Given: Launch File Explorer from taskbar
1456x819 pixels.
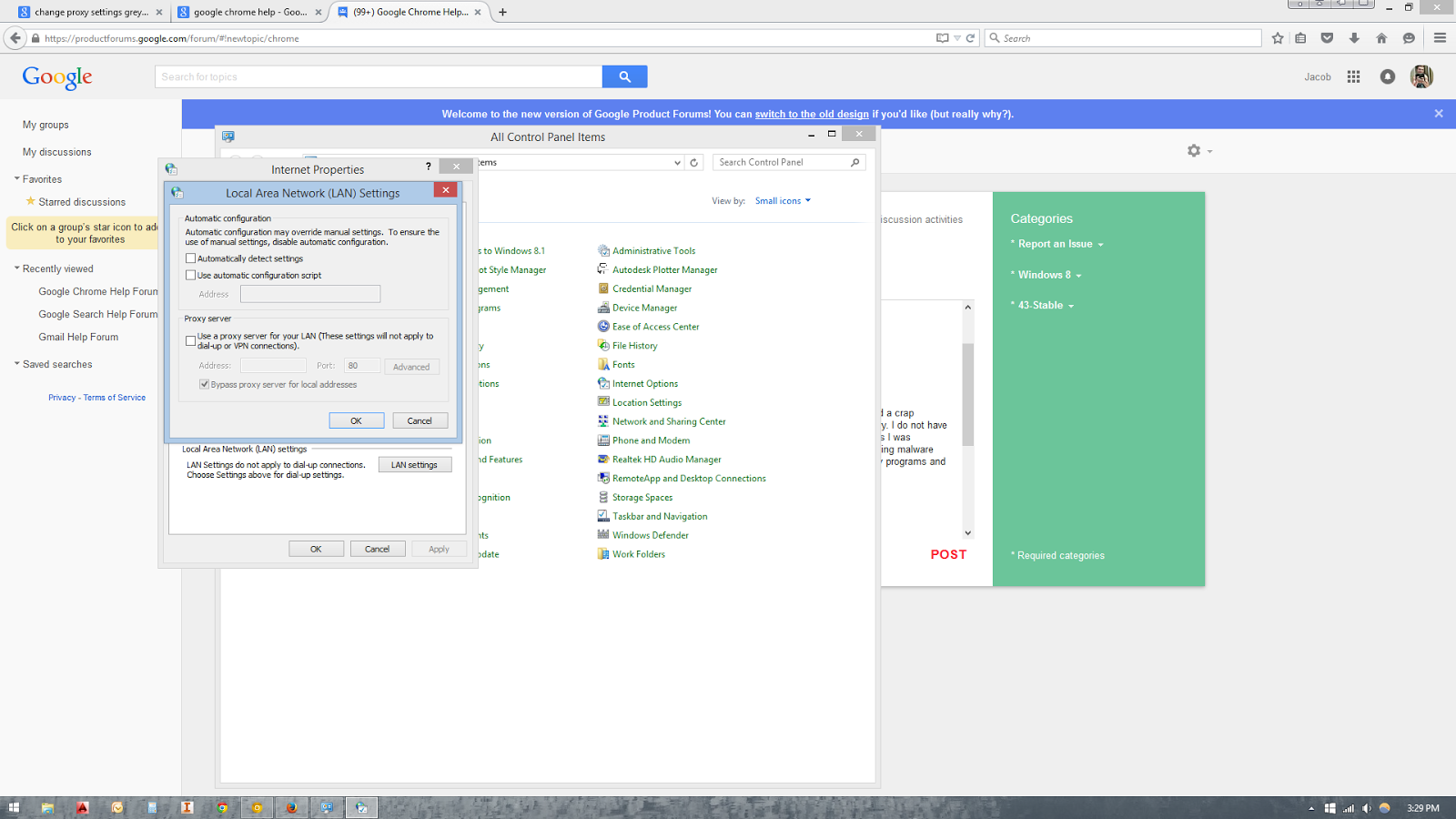Looking at the screenshot, I should pyautogui.click(x=47, y=807).
